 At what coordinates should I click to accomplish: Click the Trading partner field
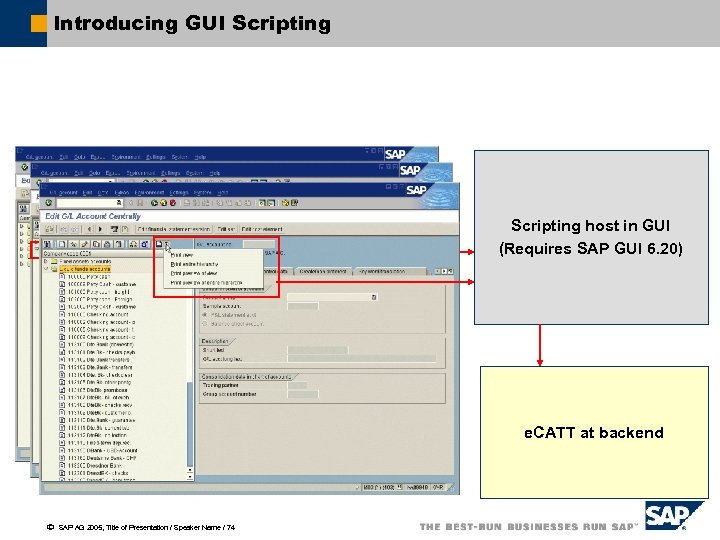(x=297, y=385)
